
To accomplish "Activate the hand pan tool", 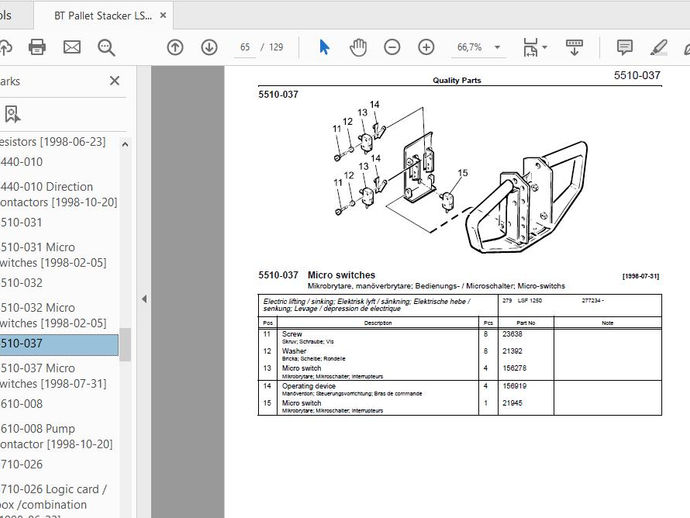I will coord(358,47).
